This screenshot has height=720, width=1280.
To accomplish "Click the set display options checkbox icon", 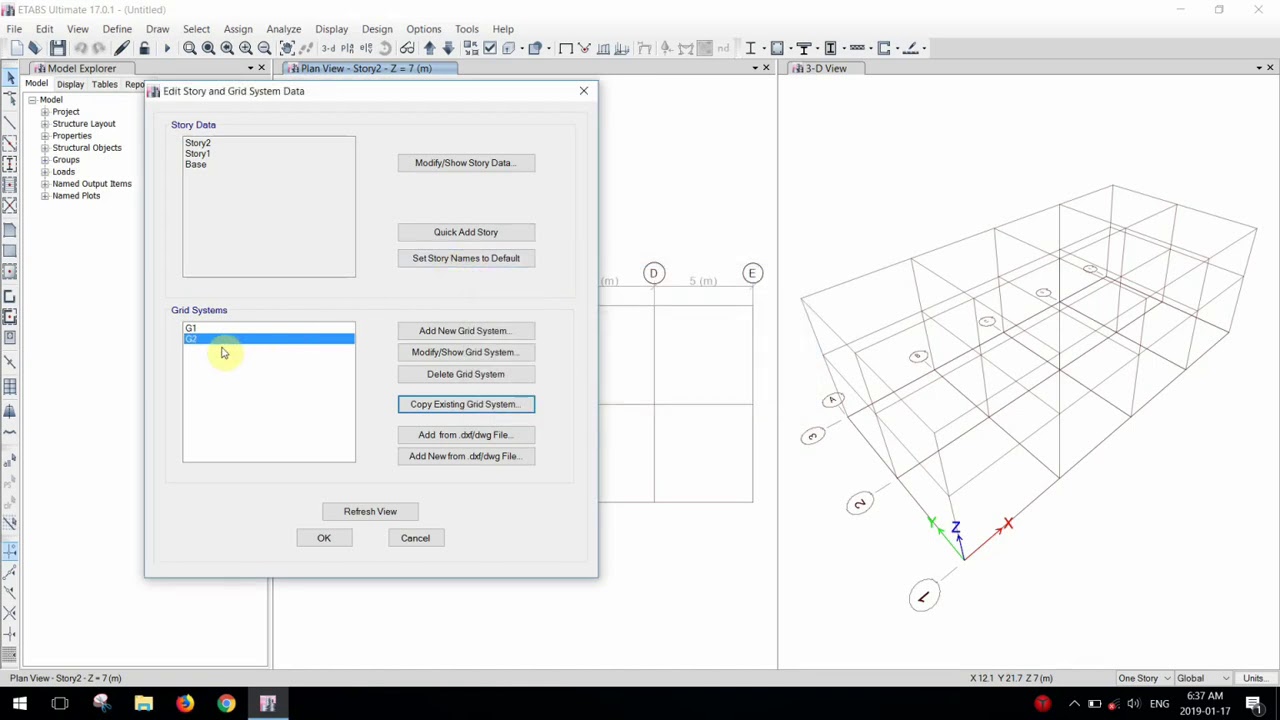I will [489, 48].
